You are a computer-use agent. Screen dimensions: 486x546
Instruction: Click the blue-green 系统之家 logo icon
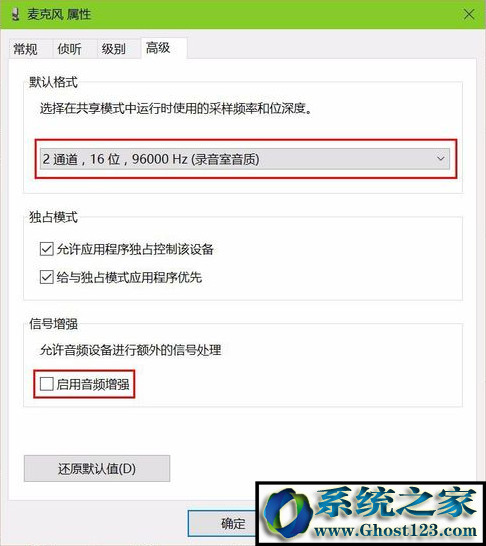click(286, 512)
